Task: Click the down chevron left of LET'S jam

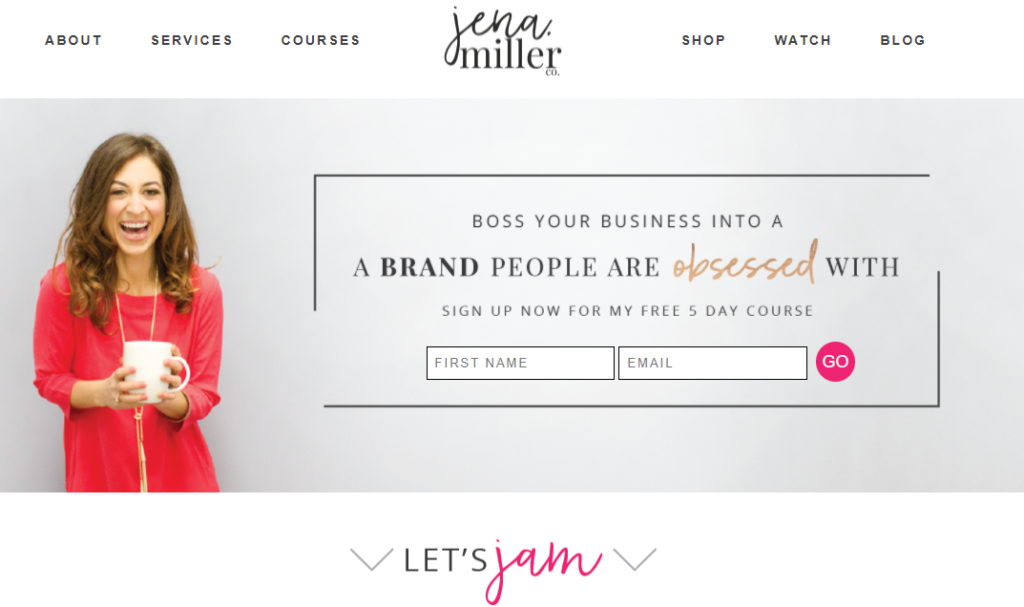Action: [x=372, y=559]
